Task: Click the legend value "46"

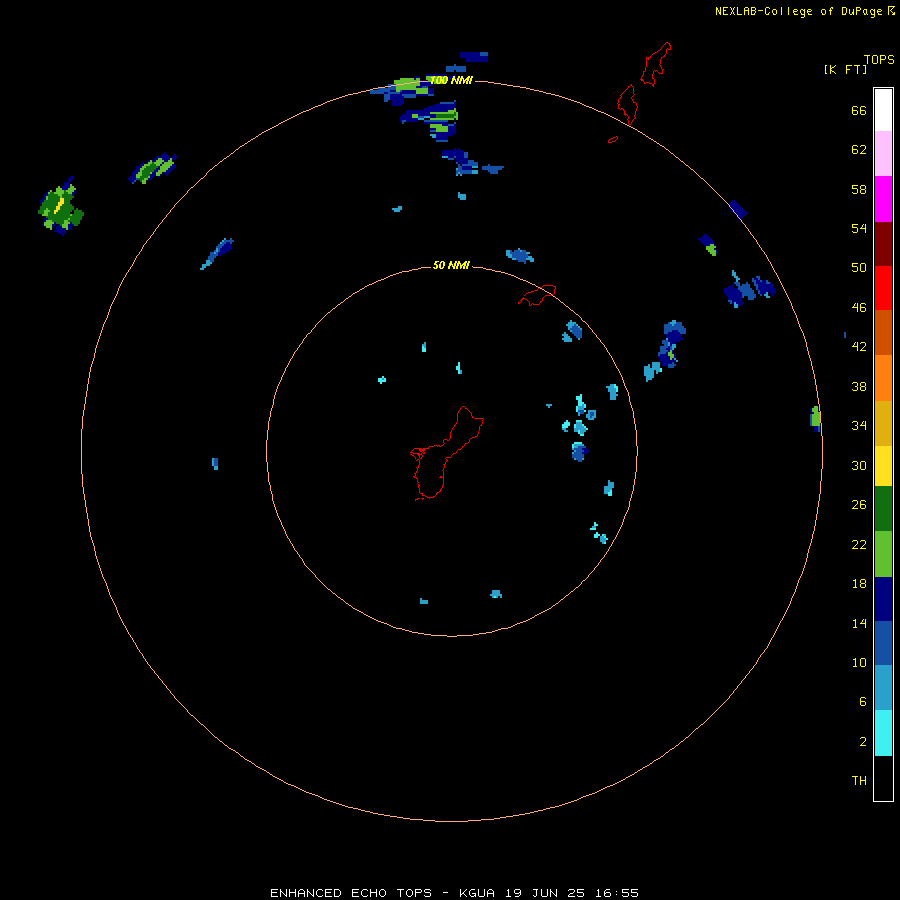Action: click(x=859, y=308)
